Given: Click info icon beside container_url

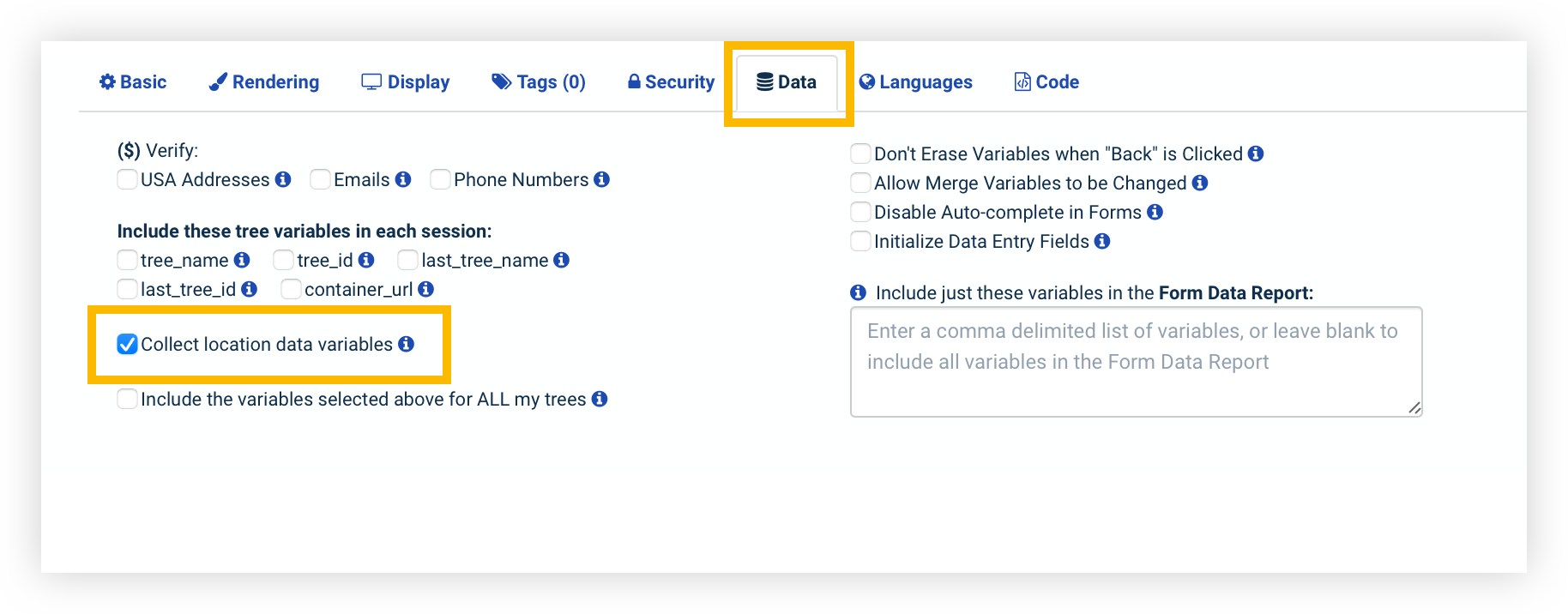Looking at the screenshot, I should coord(426,289).
